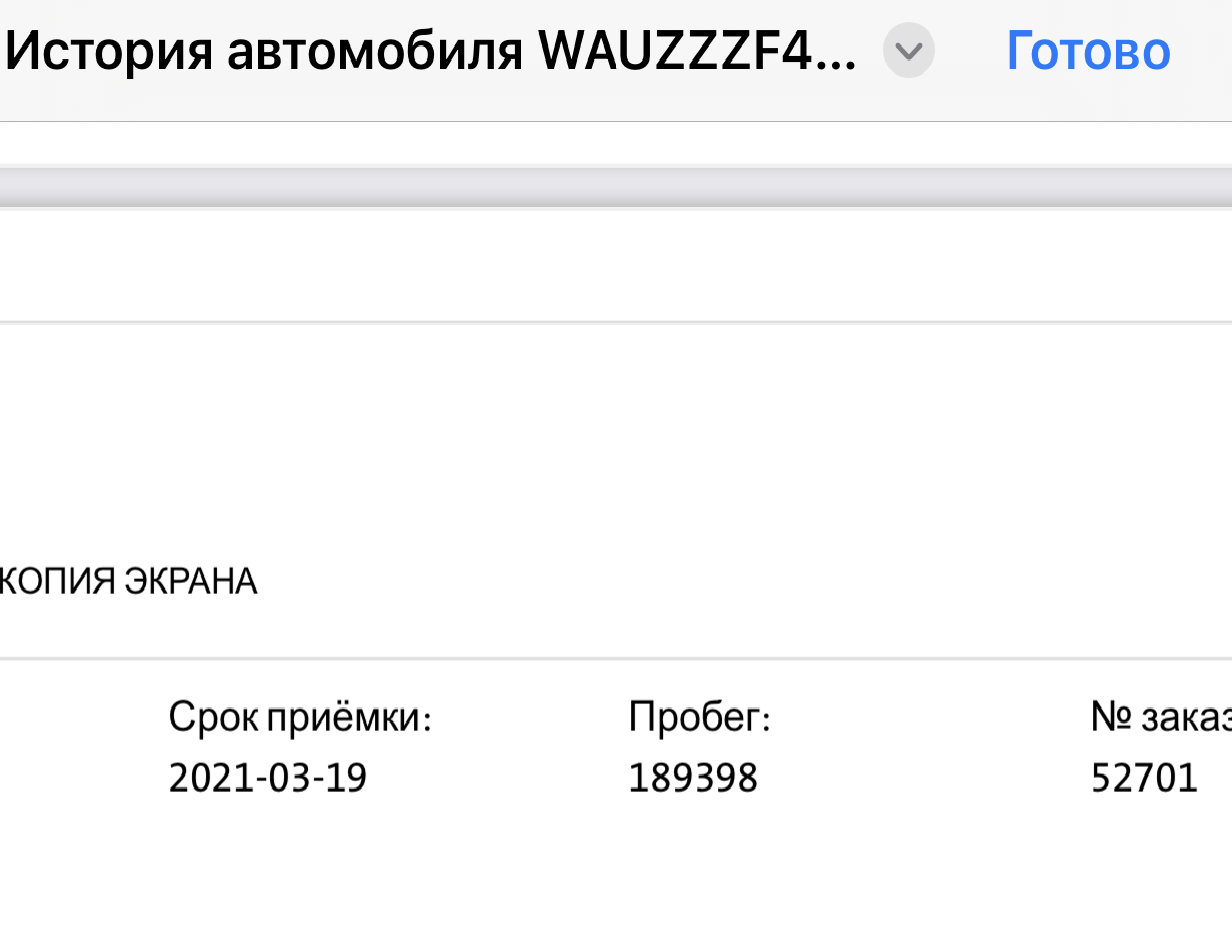Tap the blue Готово button
1232x940 pixels.
point(1088,50)
